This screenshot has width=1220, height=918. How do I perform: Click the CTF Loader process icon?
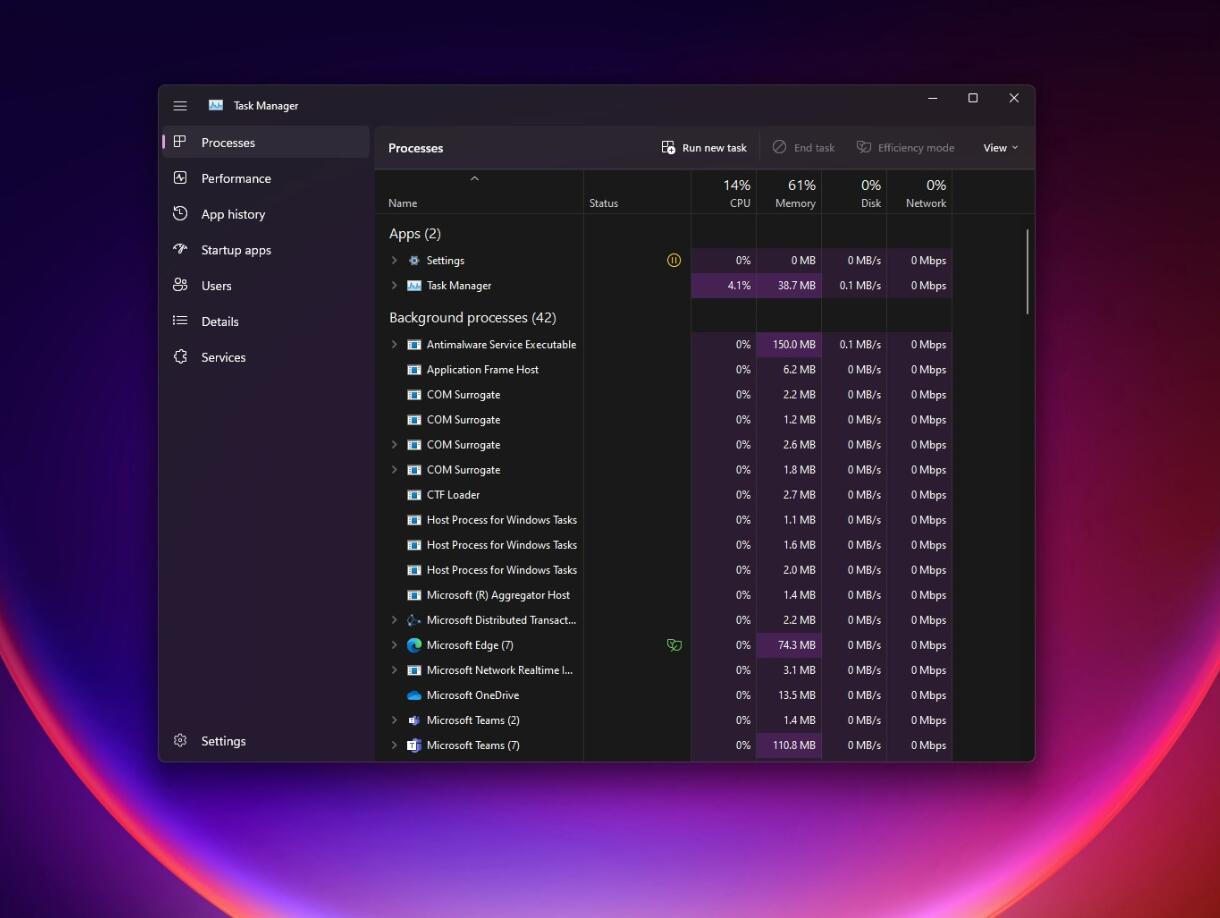pyautogui.click(x=414, y=495)
